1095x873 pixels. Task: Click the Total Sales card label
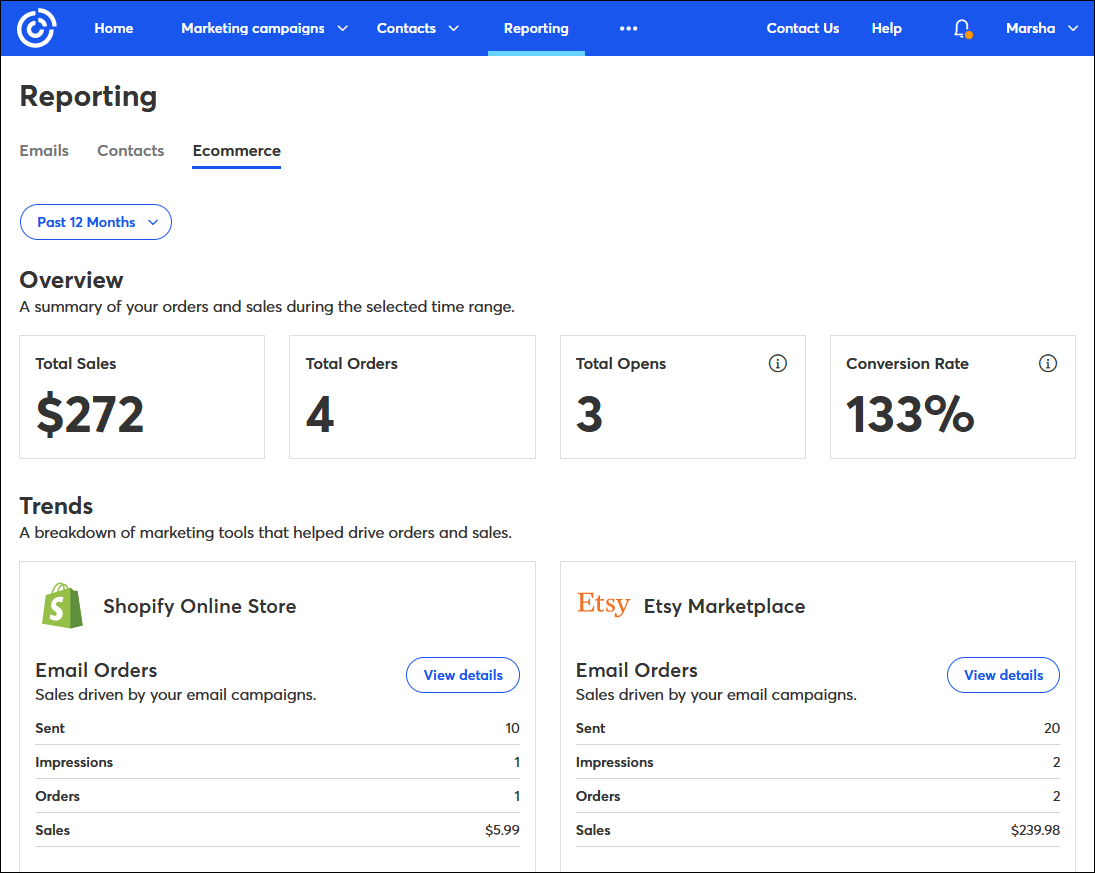75,364
